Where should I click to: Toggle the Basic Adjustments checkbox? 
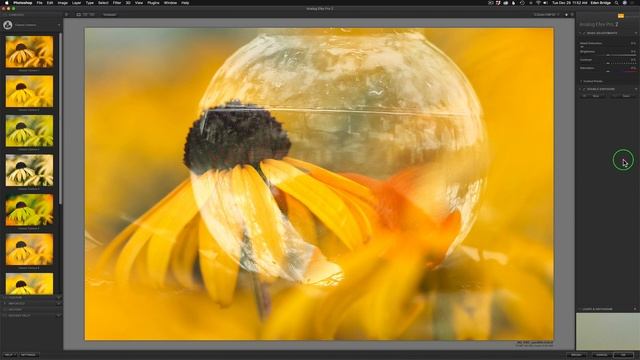click(x=584, y=33)
